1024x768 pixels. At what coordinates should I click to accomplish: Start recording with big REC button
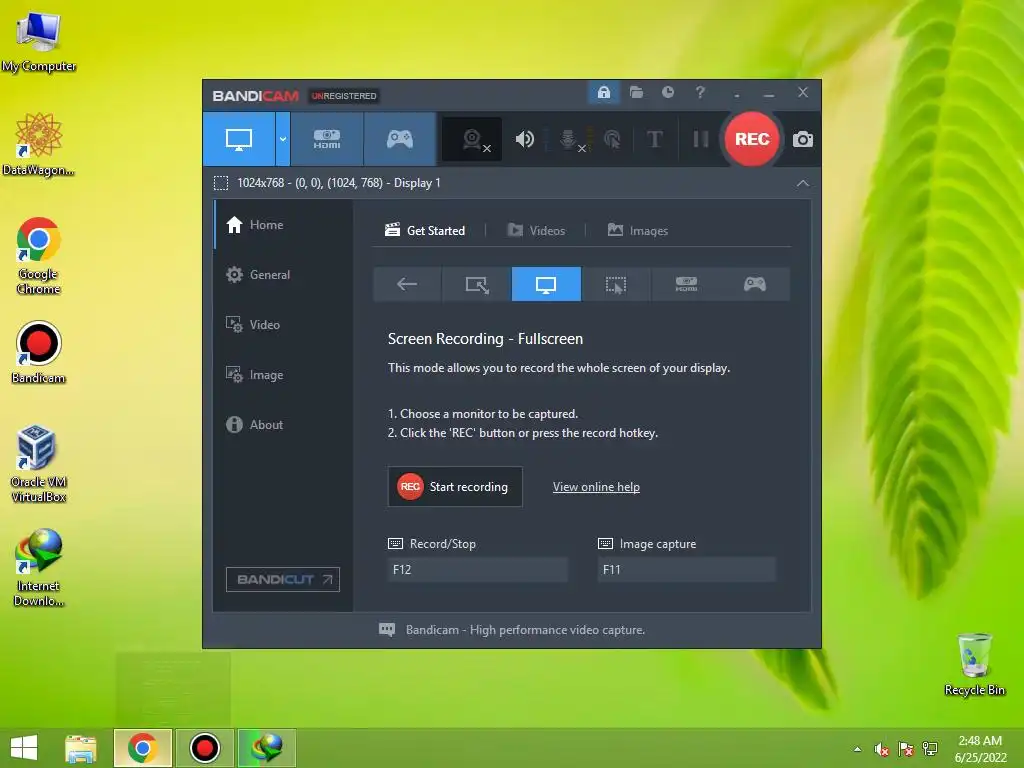coord(752,139)
